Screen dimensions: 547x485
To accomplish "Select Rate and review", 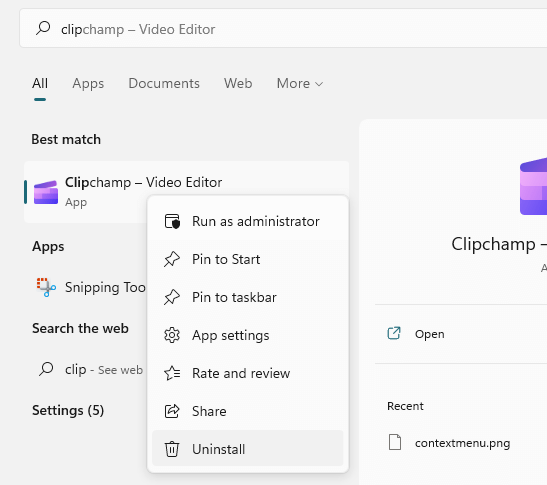I will pos(248,373).
